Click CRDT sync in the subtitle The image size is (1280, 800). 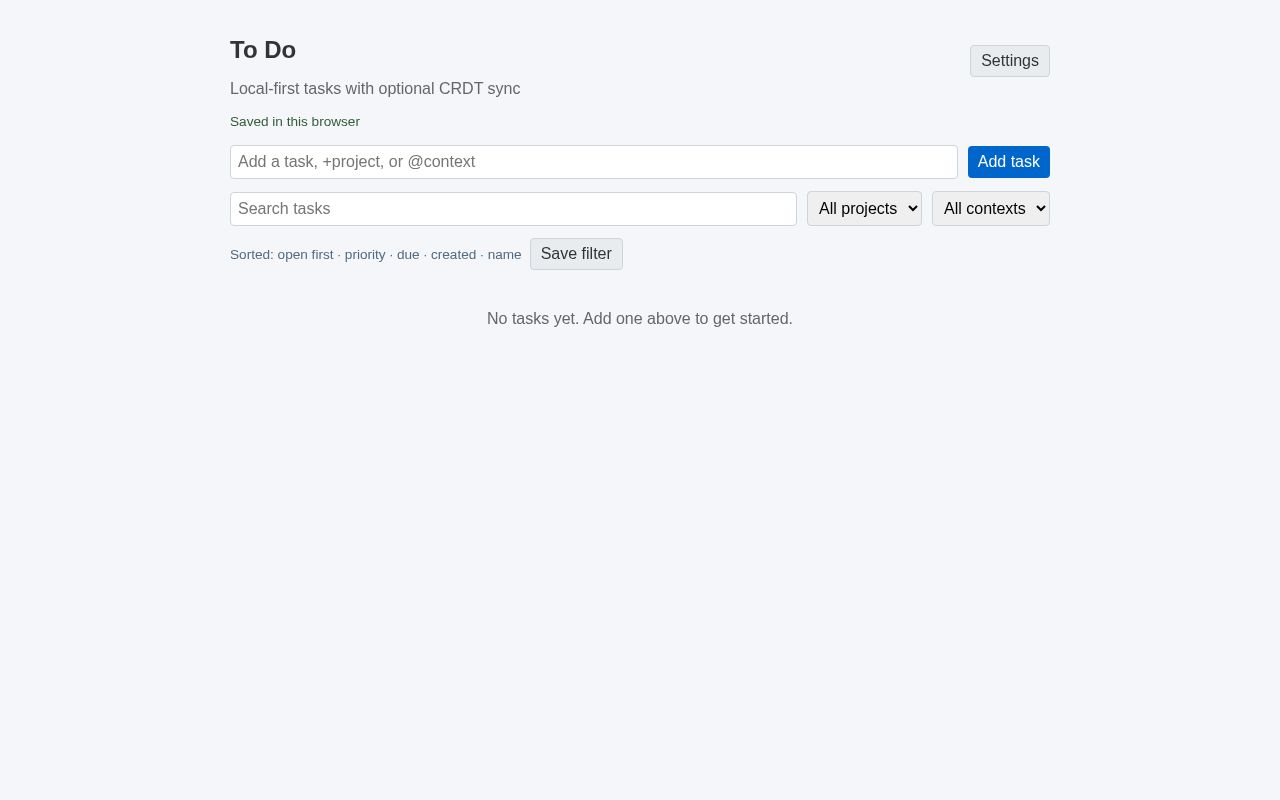[479, 89]
